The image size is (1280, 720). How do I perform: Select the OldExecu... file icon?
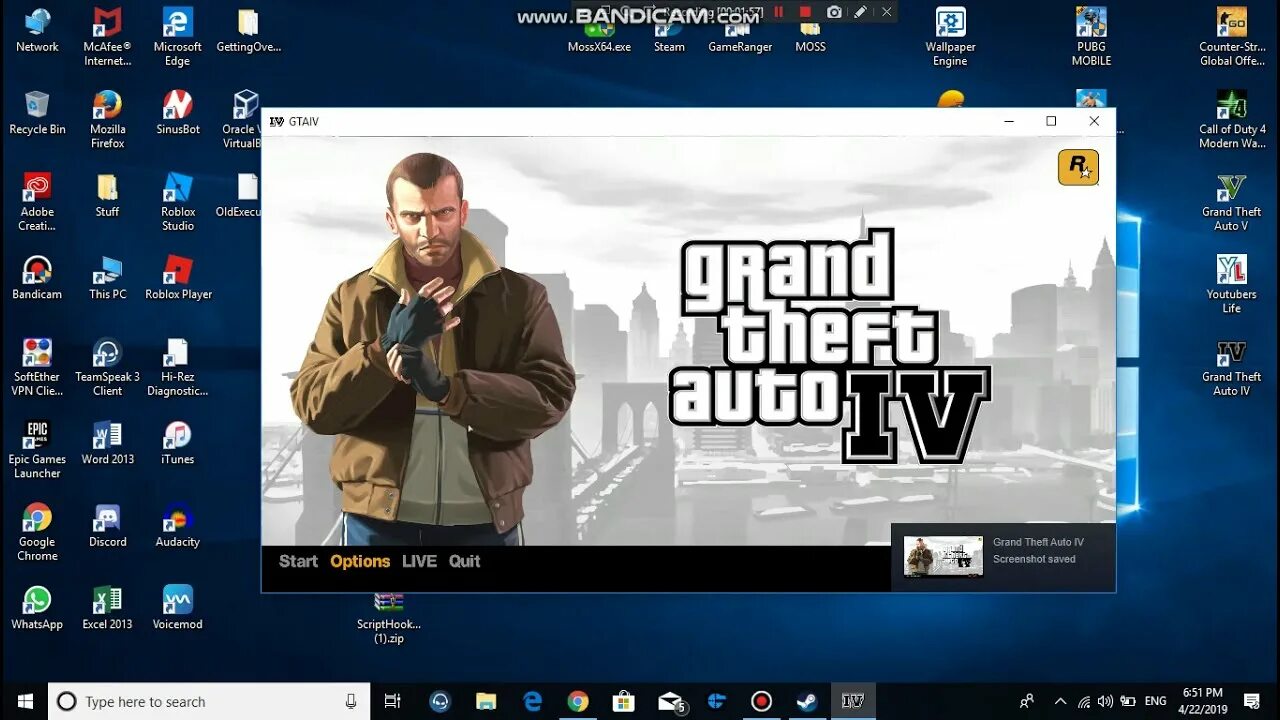[240, 195]
